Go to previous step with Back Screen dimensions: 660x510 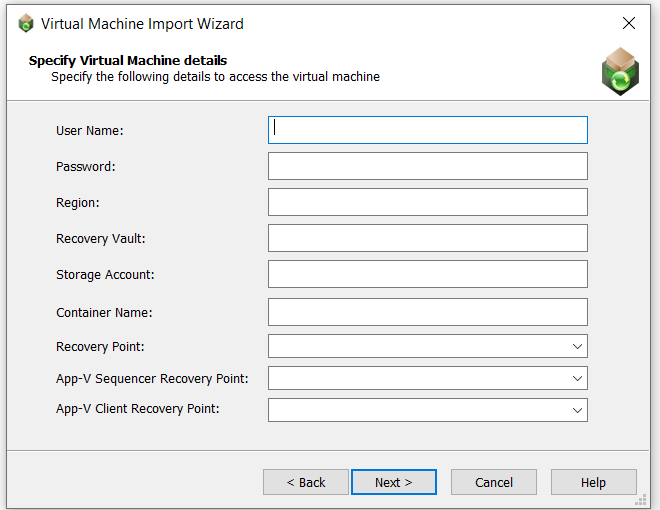pyautogui.click(x=306, y=482)
